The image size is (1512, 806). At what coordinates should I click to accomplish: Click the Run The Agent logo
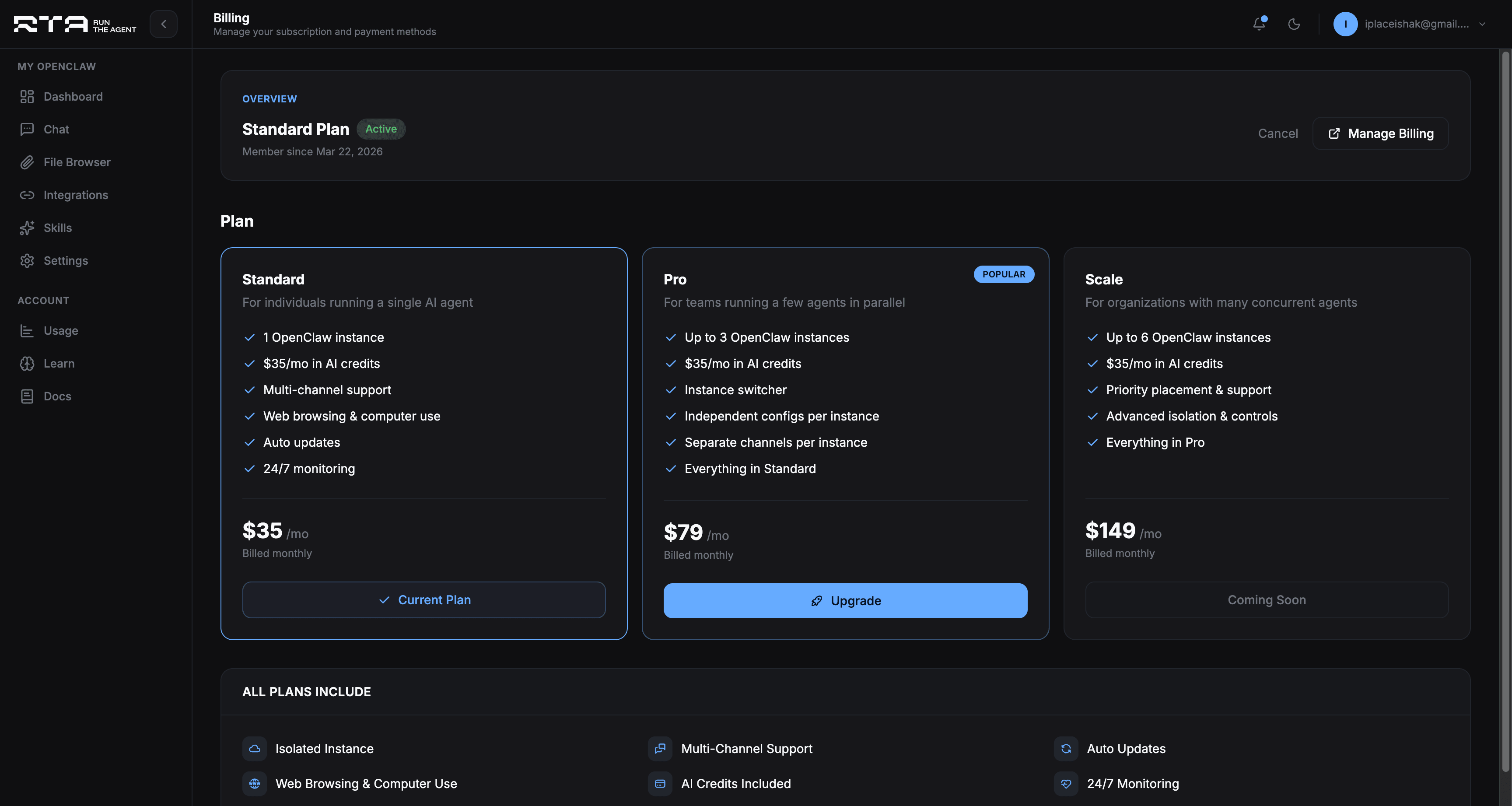pyautogui.click(x=75, y=24)
